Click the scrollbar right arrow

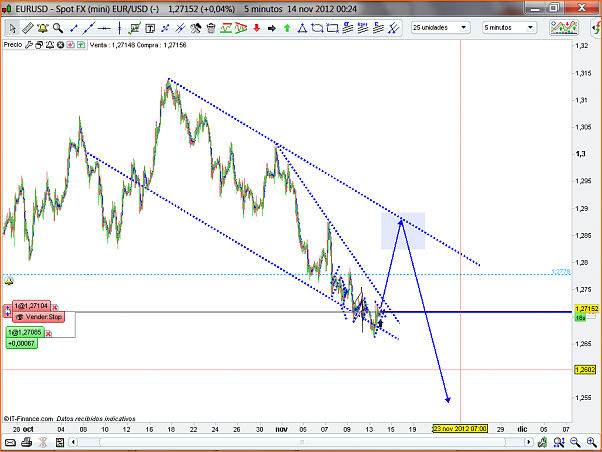tap(529, 442)
